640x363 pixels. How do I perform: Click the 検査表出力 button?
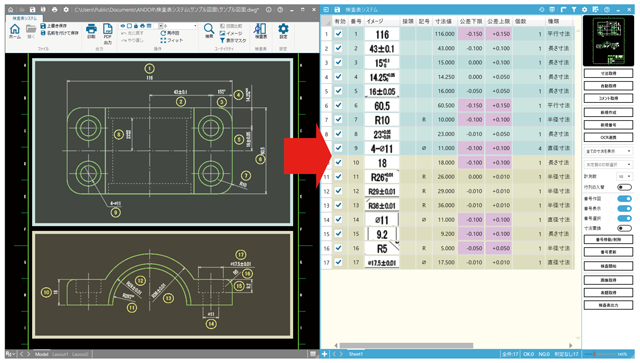[608, 305]
